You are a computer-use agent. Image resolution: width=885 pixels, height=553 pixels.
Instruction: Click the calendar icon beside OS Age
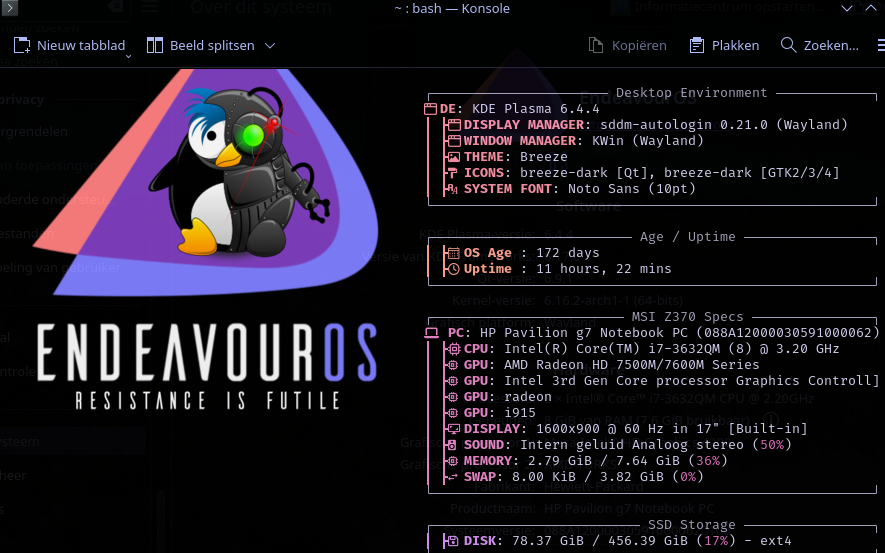(x=454, y=253)
